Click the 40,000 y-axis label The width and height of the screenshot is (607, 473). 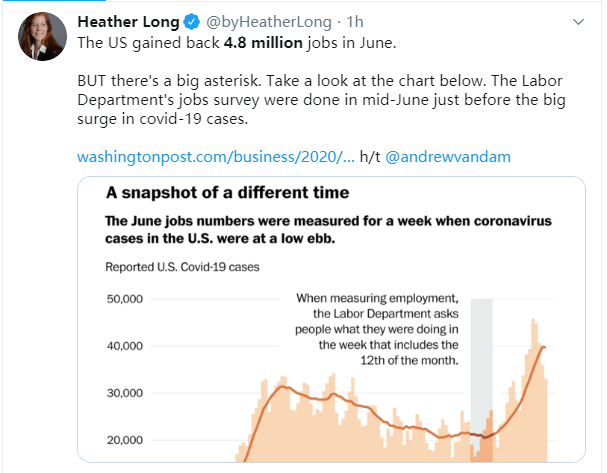(x=125, y=346)
